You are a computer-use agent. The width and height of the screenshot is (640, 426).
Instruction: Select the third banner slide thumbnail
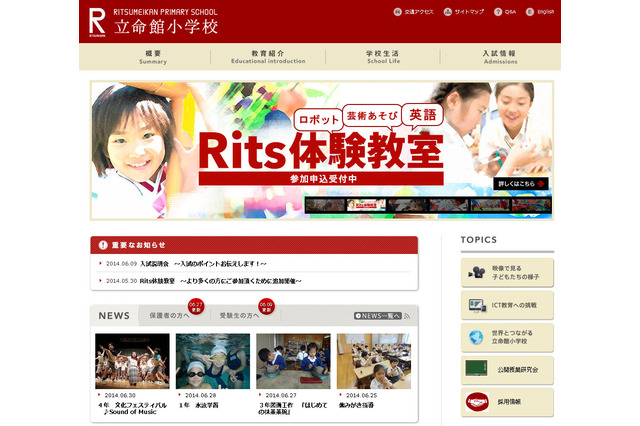point(407,205)
